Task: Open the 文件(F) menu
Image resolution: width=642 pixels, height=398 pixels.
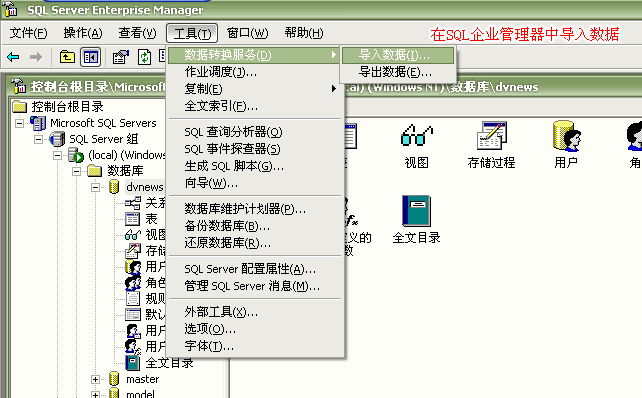Action: [28, 33]
